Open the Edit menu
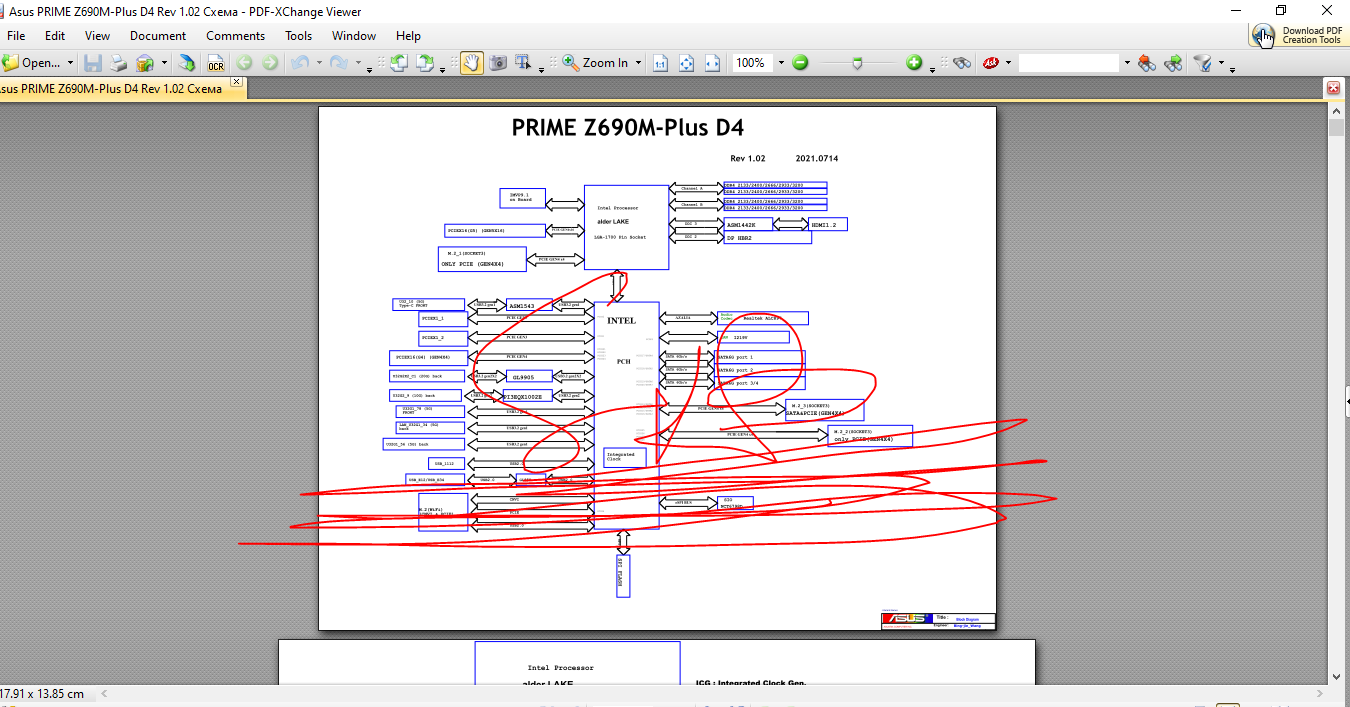The width and height of the screenshot is (1350, 707). point(55,35)
